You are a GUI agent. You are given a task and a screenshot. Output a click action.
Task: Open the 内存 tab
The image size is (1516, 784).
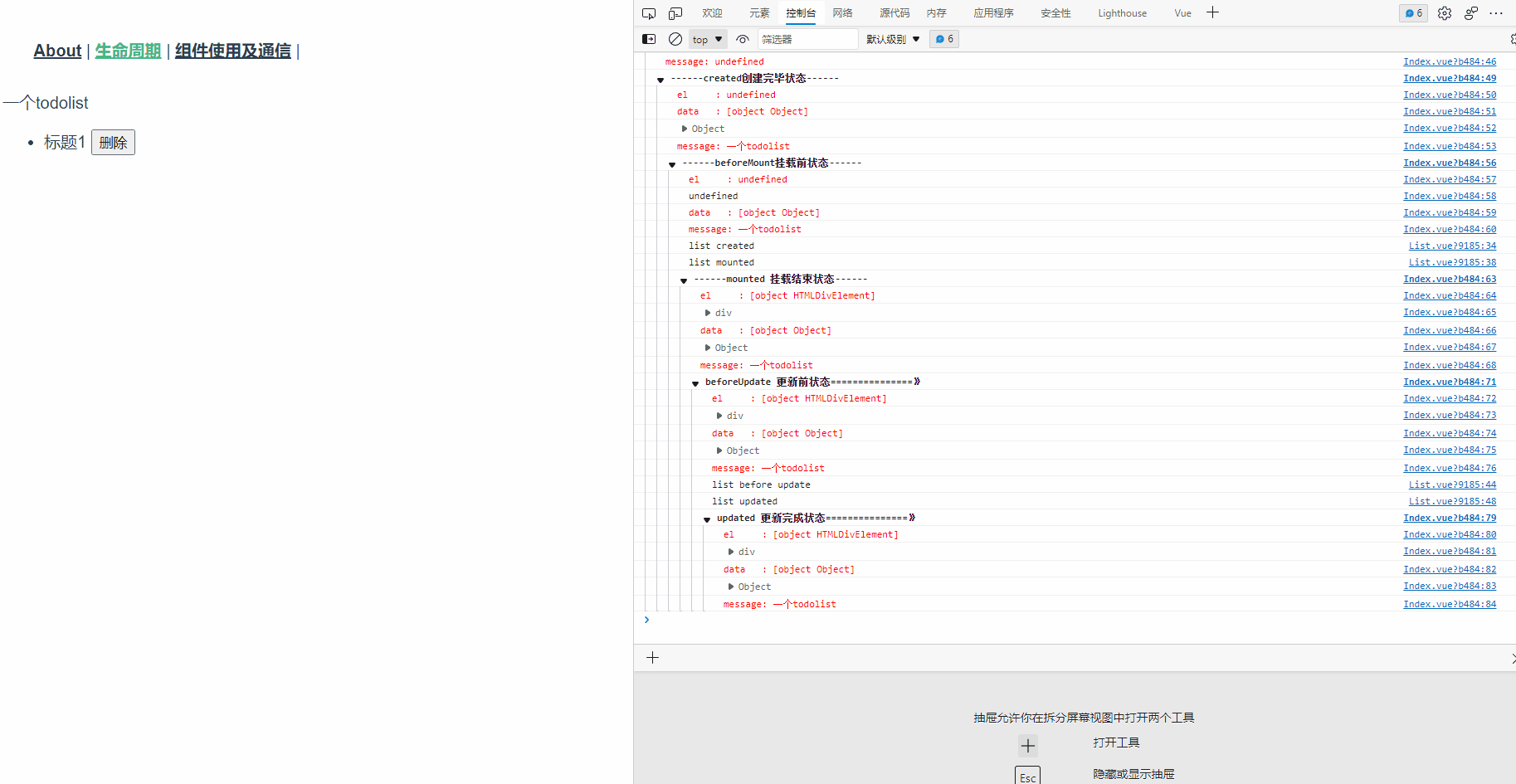937,13
